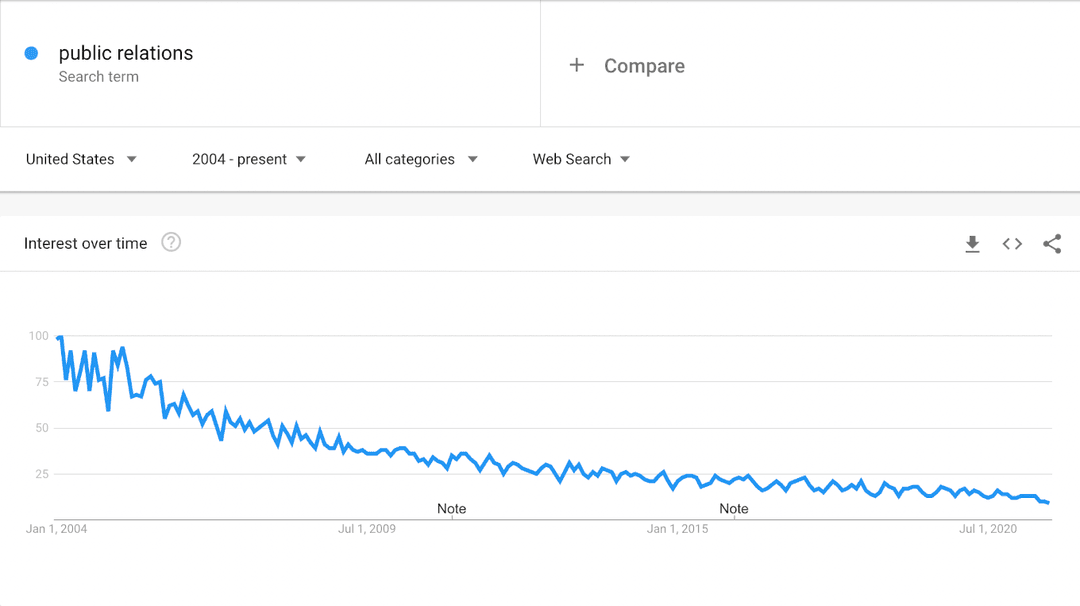Open the help tooltip next to Interest over time
The image size is (1080, 606).
(x=170, y=242)
